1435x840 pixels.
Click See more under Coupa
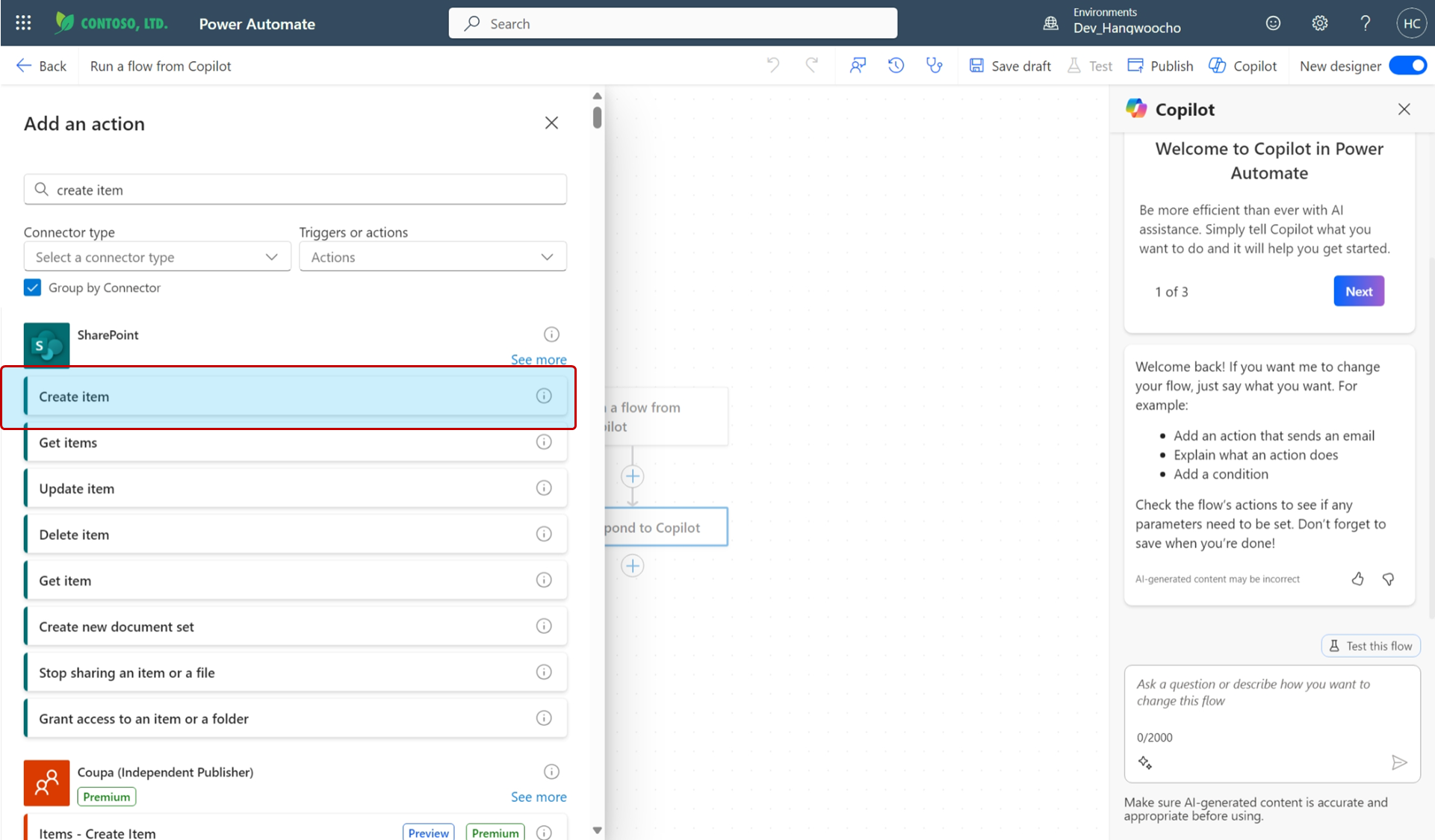[x=539, y=797]
